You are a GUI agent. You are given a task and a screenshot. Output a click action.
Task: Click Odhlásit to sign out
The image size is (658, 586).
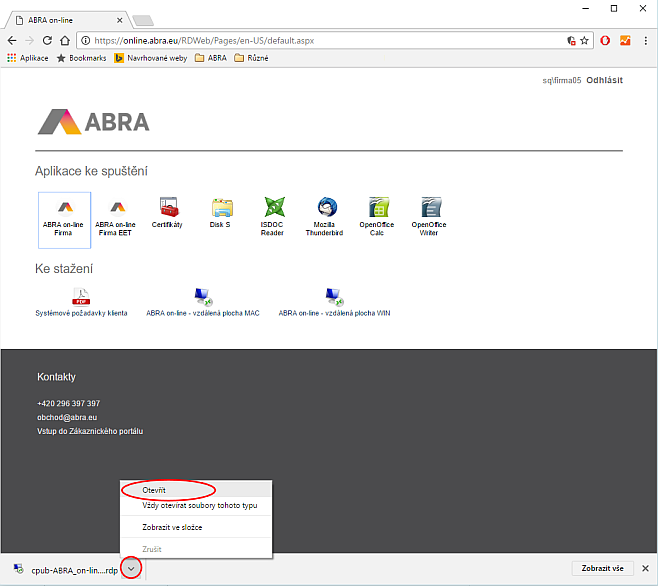(604, 80)
